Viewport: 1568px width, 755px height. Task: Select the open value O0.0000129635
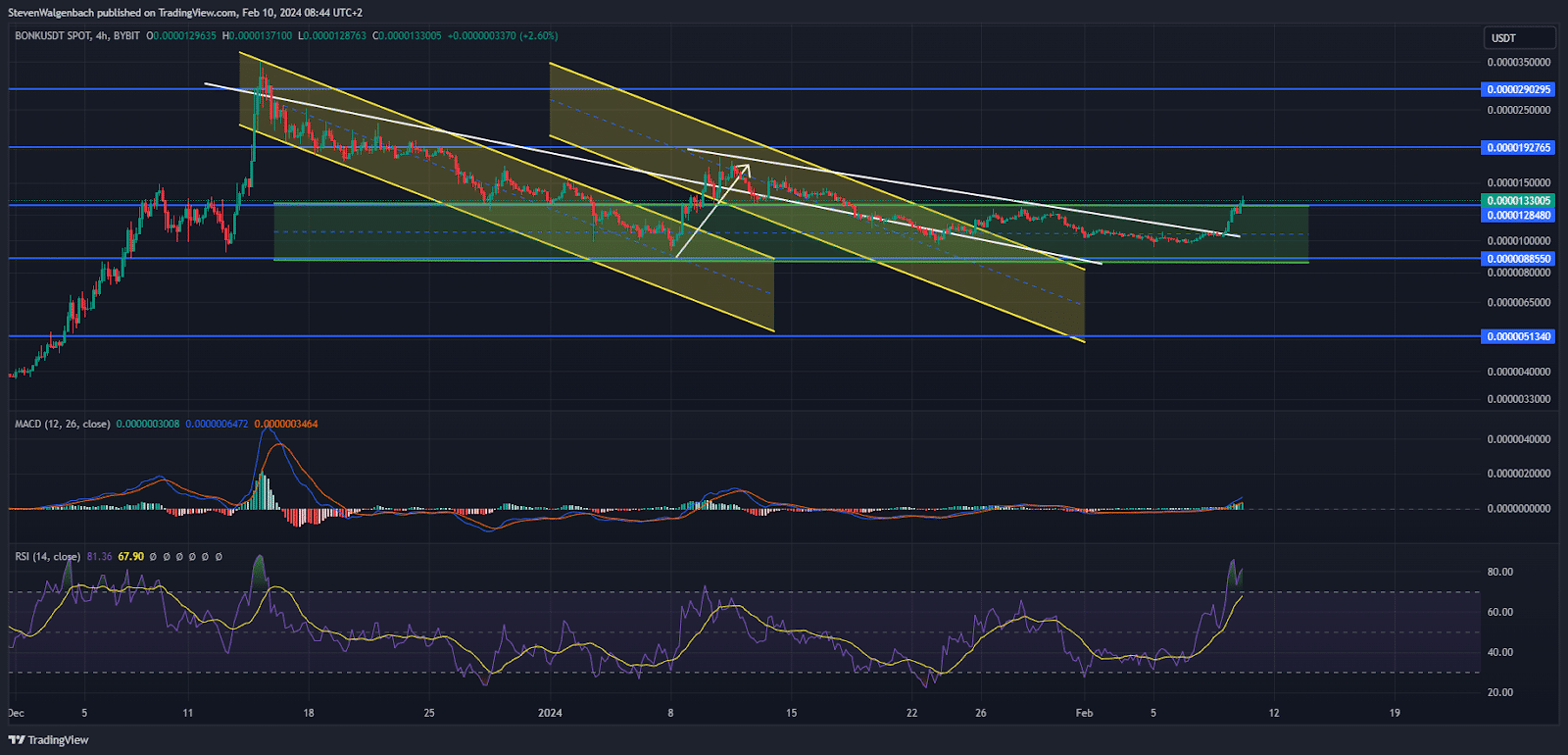click(x=181, y=36)
